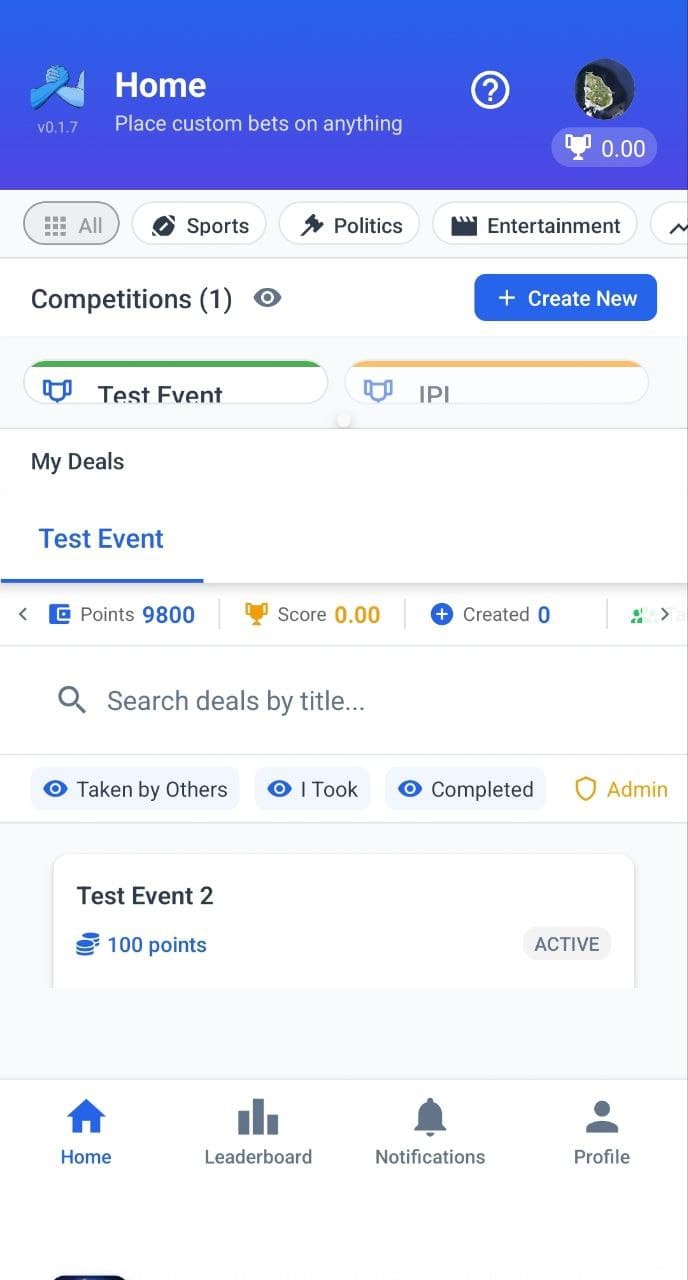Select the Test Event tab under My Deals
The image size is (688, 1280).
pyautogui.click(x=101, y=539)
